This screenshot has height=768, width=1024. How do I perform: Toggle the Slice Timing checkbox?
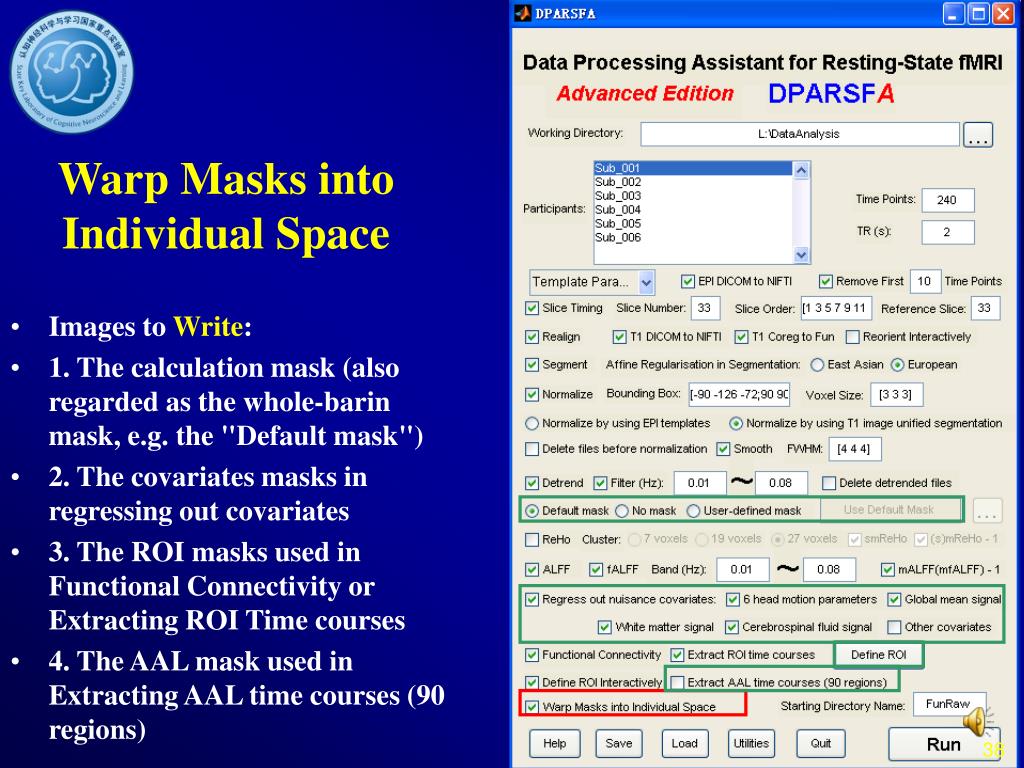(532, 308)
